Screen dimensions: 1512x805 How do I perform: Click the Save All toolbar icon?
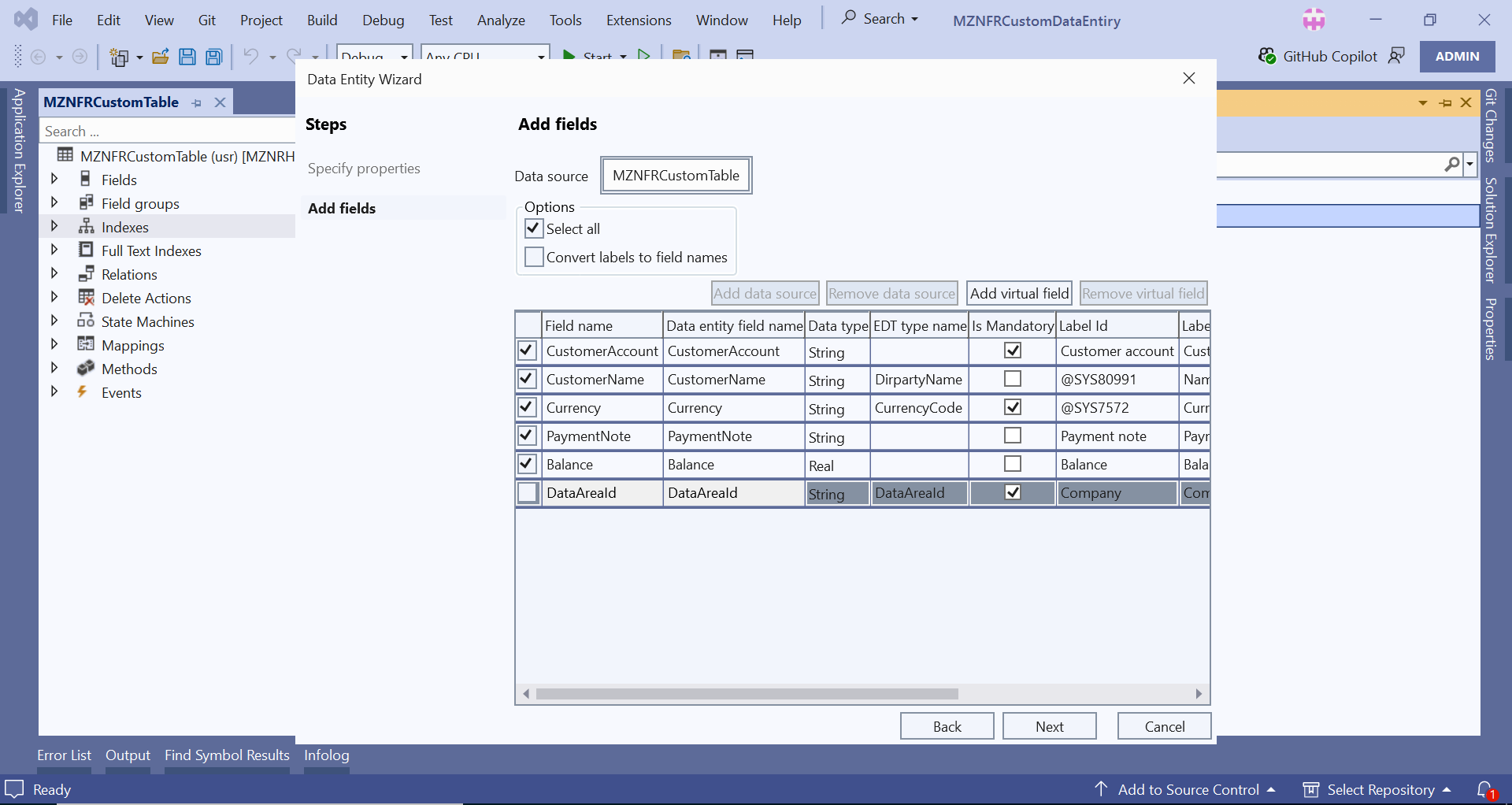(213, 57)
